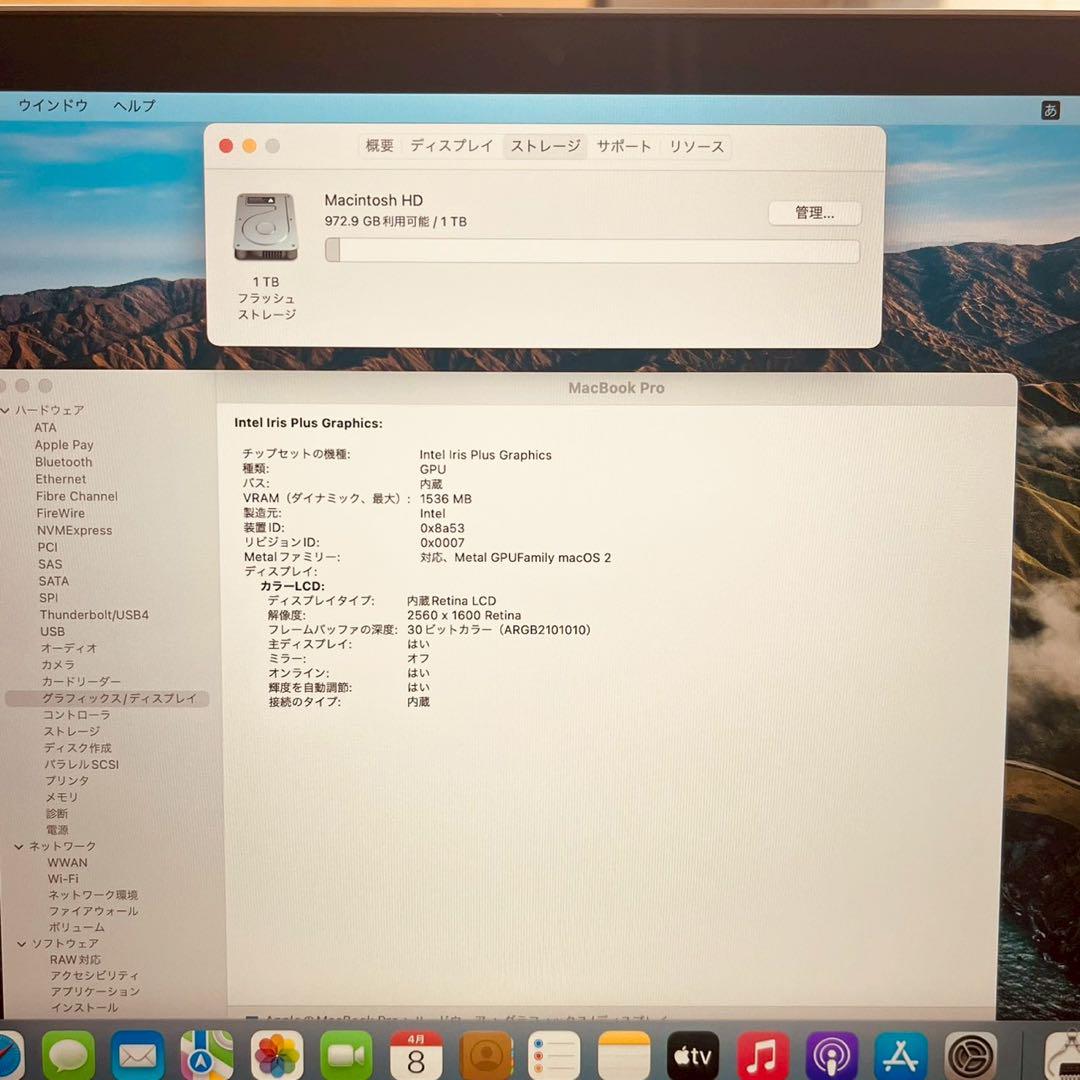Select ネットワーク環境 in the sidebar

93,895
